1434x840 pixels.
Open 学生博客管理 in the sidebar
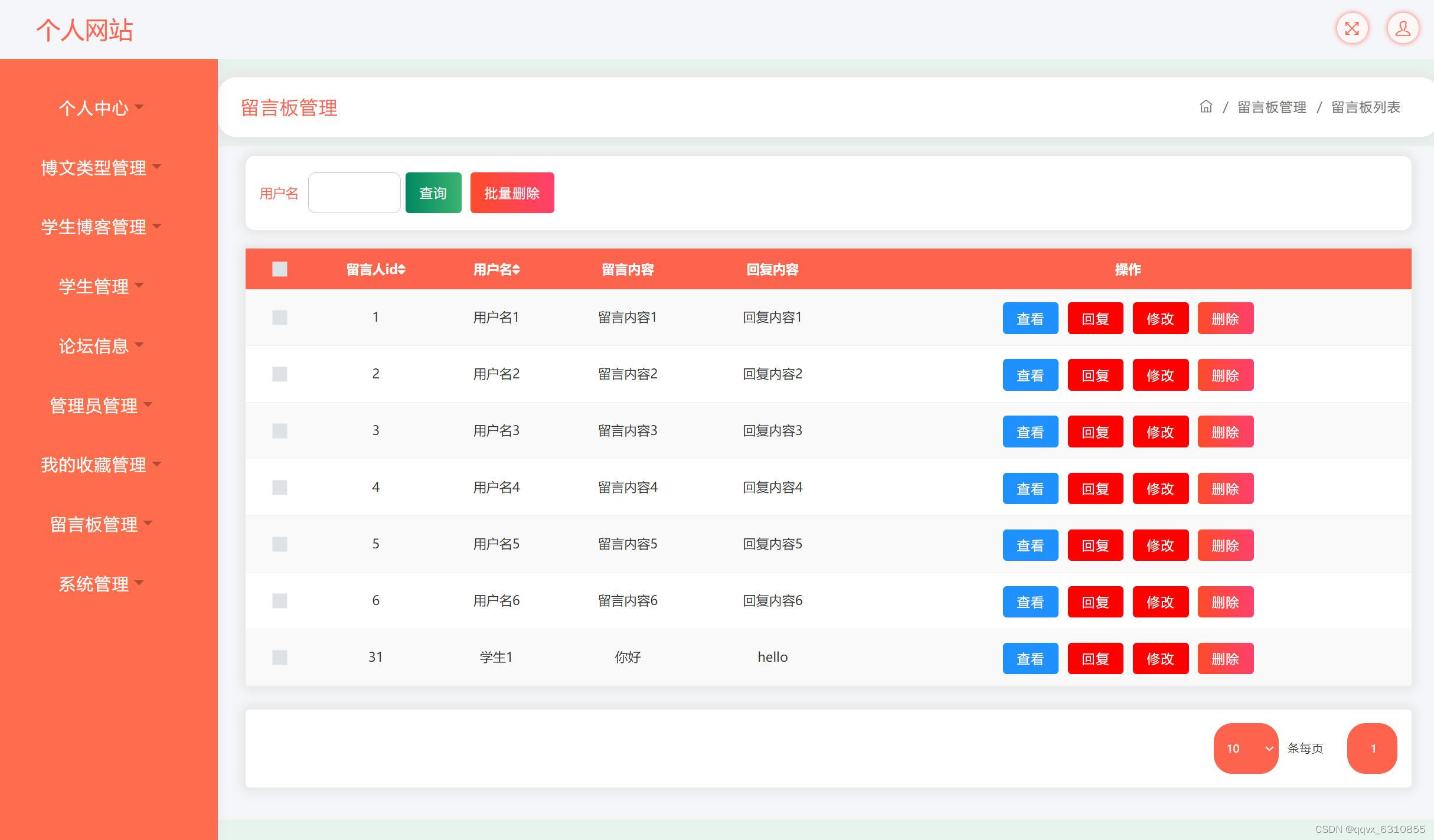pos(100,227)
